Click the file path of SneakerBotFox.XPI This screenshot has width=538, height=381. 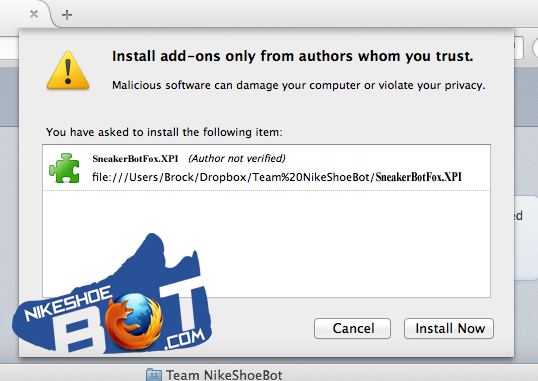(277, 177)
